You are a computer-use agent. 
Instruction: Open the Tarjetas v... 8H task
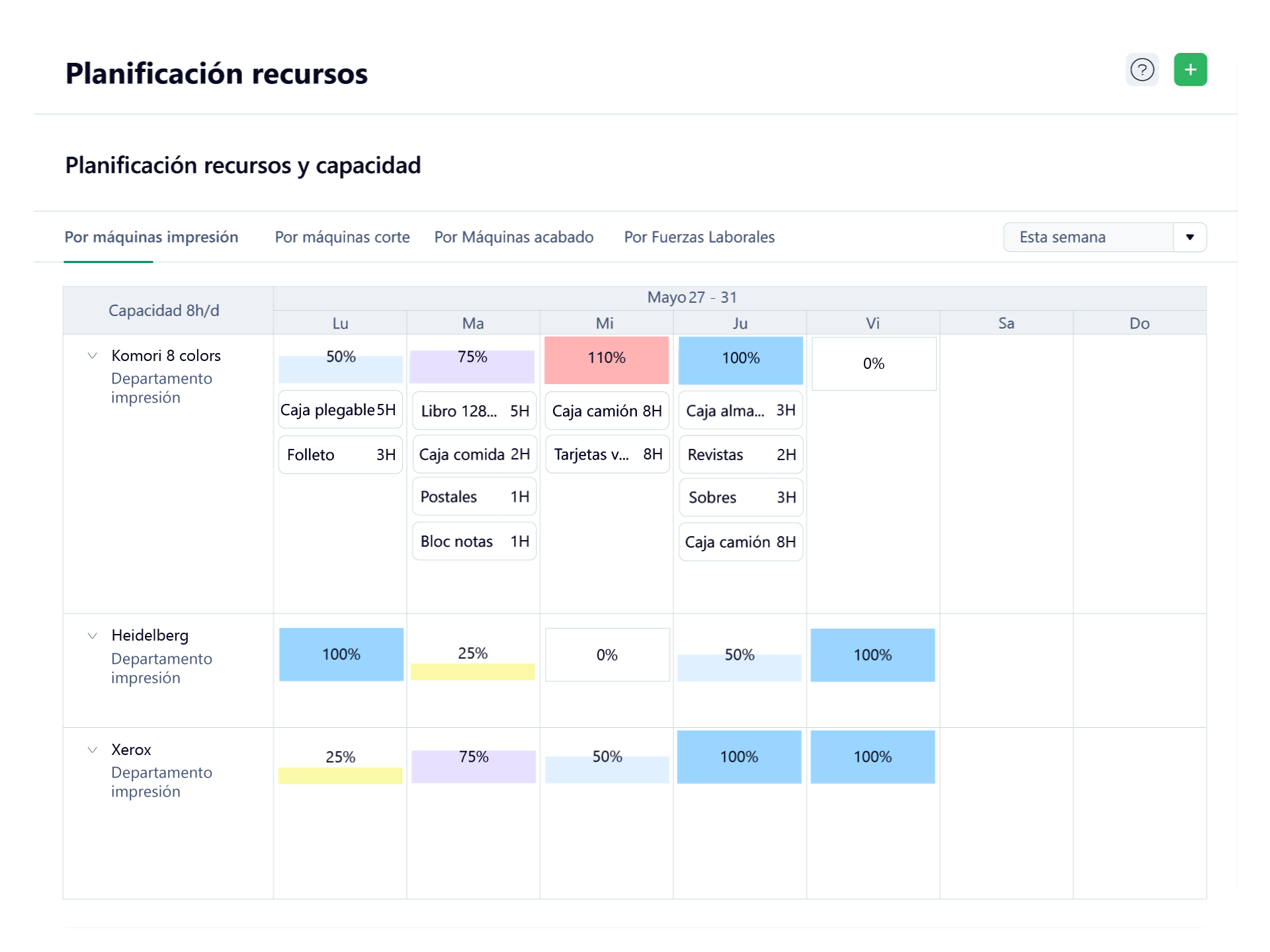tap(607, 454)
